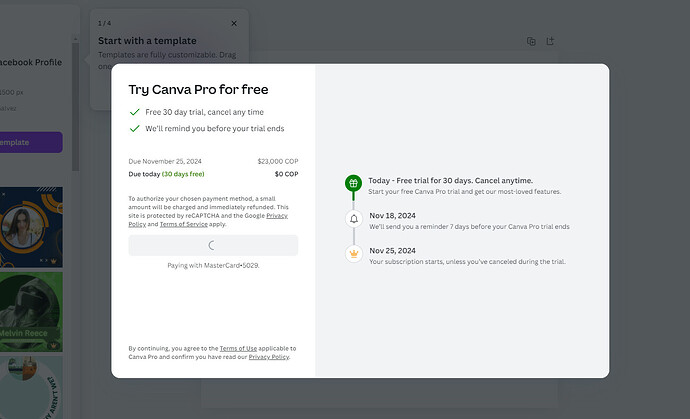Click the '1 / 4' step counter
Viewport: 690px width, 419px height.
point(104,23)
